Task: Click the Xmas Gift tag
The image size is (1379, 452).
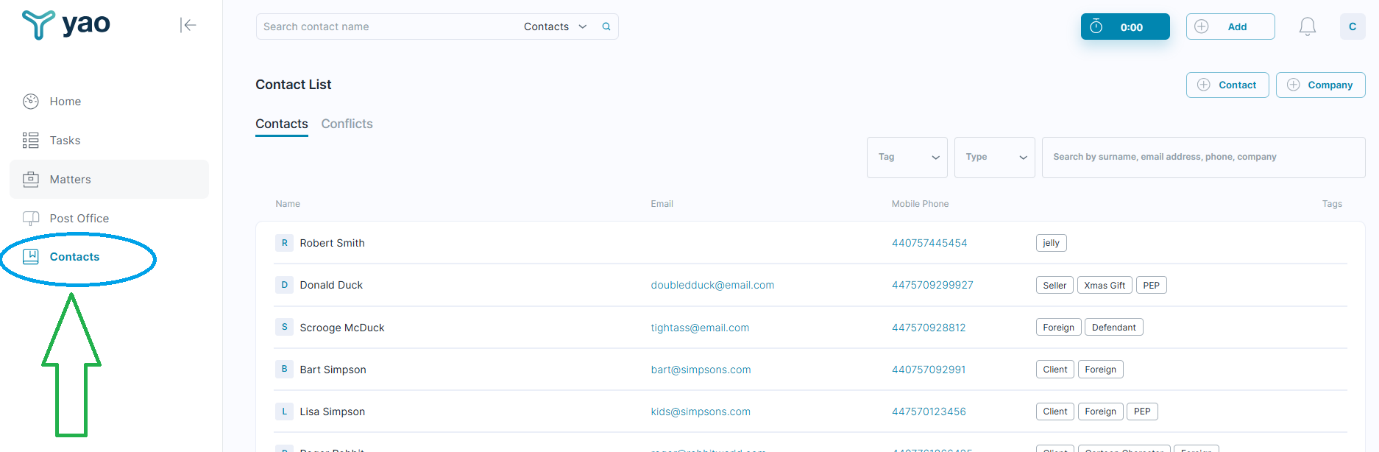Action: click(x=1105, y=285)
